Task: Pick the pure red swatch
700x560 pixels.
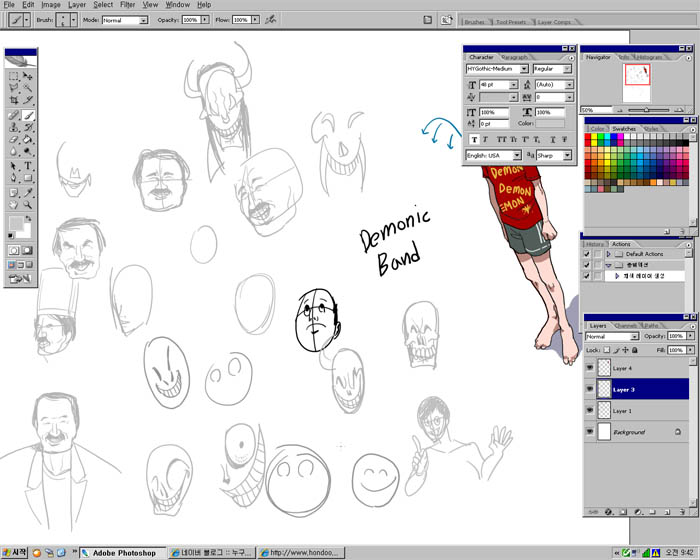Action: (588, 137)
